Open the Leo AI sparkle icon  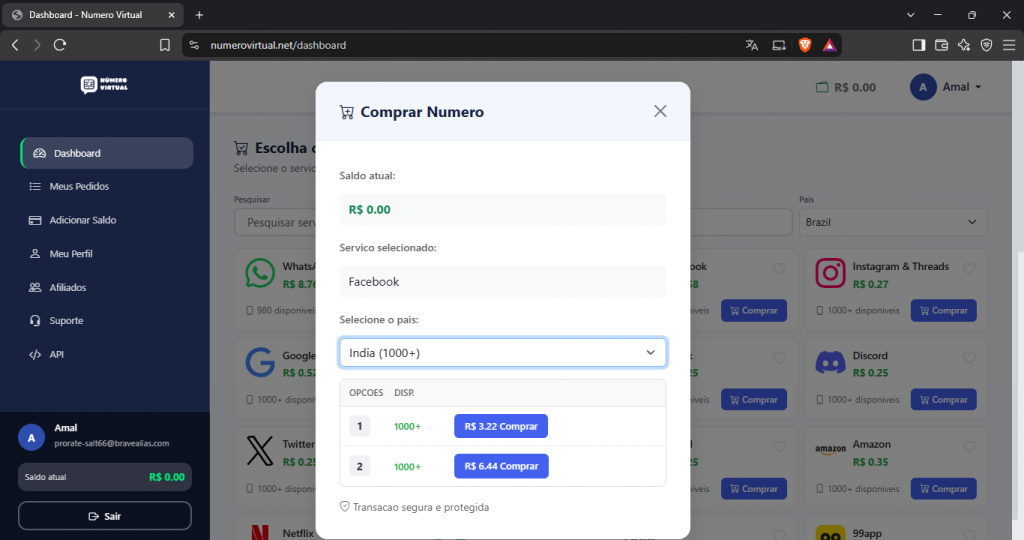pyautogui.click(x=964, y=45)
